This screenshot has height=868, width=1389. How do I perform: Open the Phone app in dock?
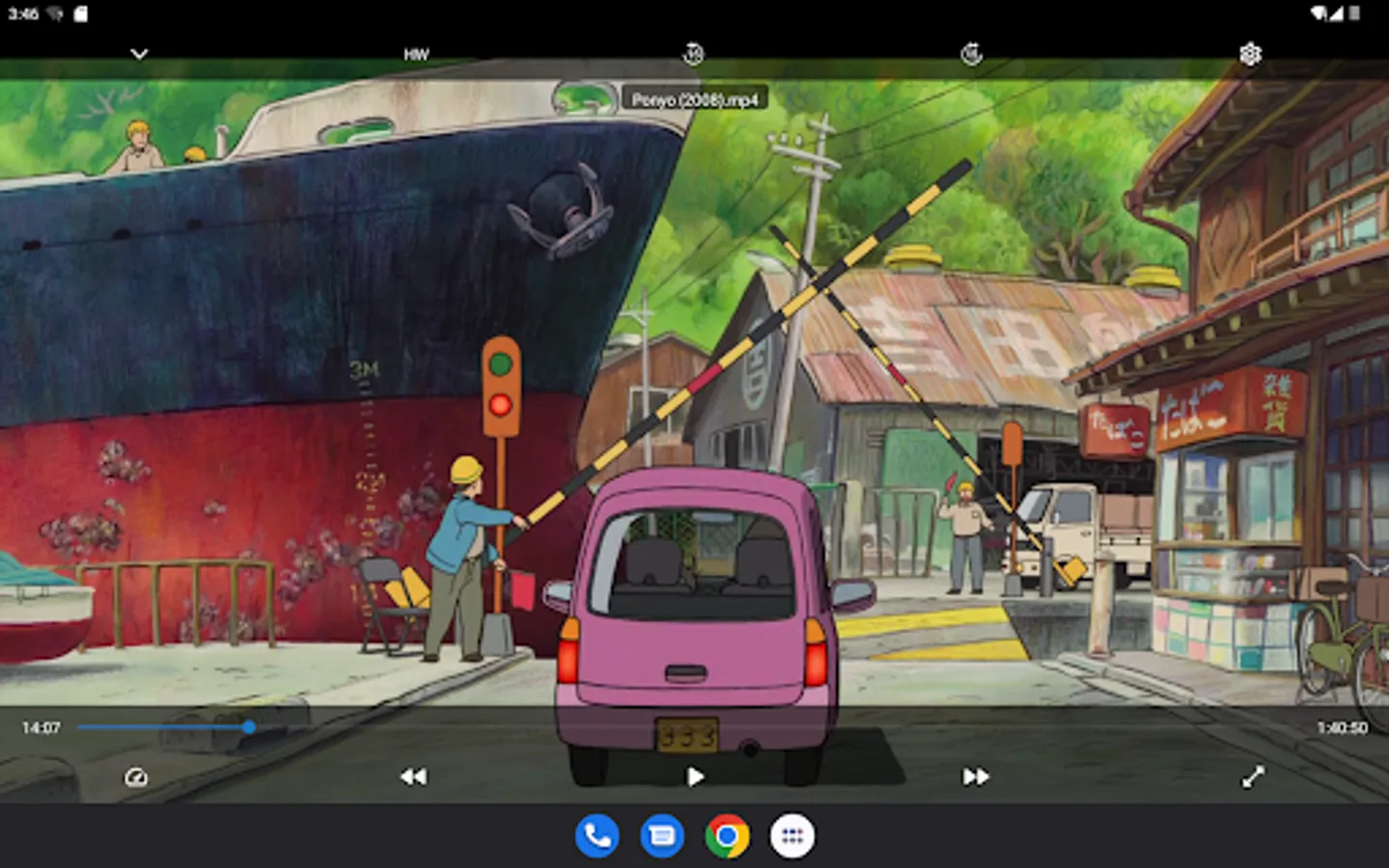[597, 836]
